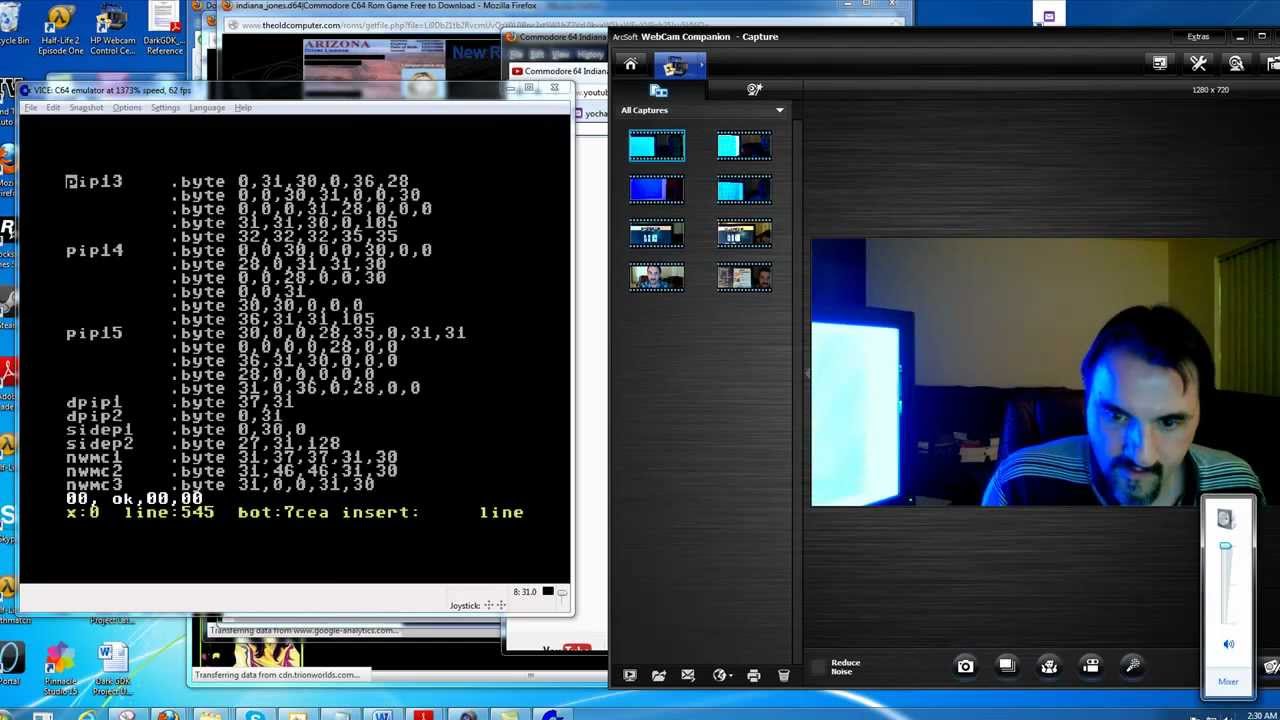Open Half-Life 2 Episode One desktop shortcut
This screenshot has height=720, width=1280.
60,30
